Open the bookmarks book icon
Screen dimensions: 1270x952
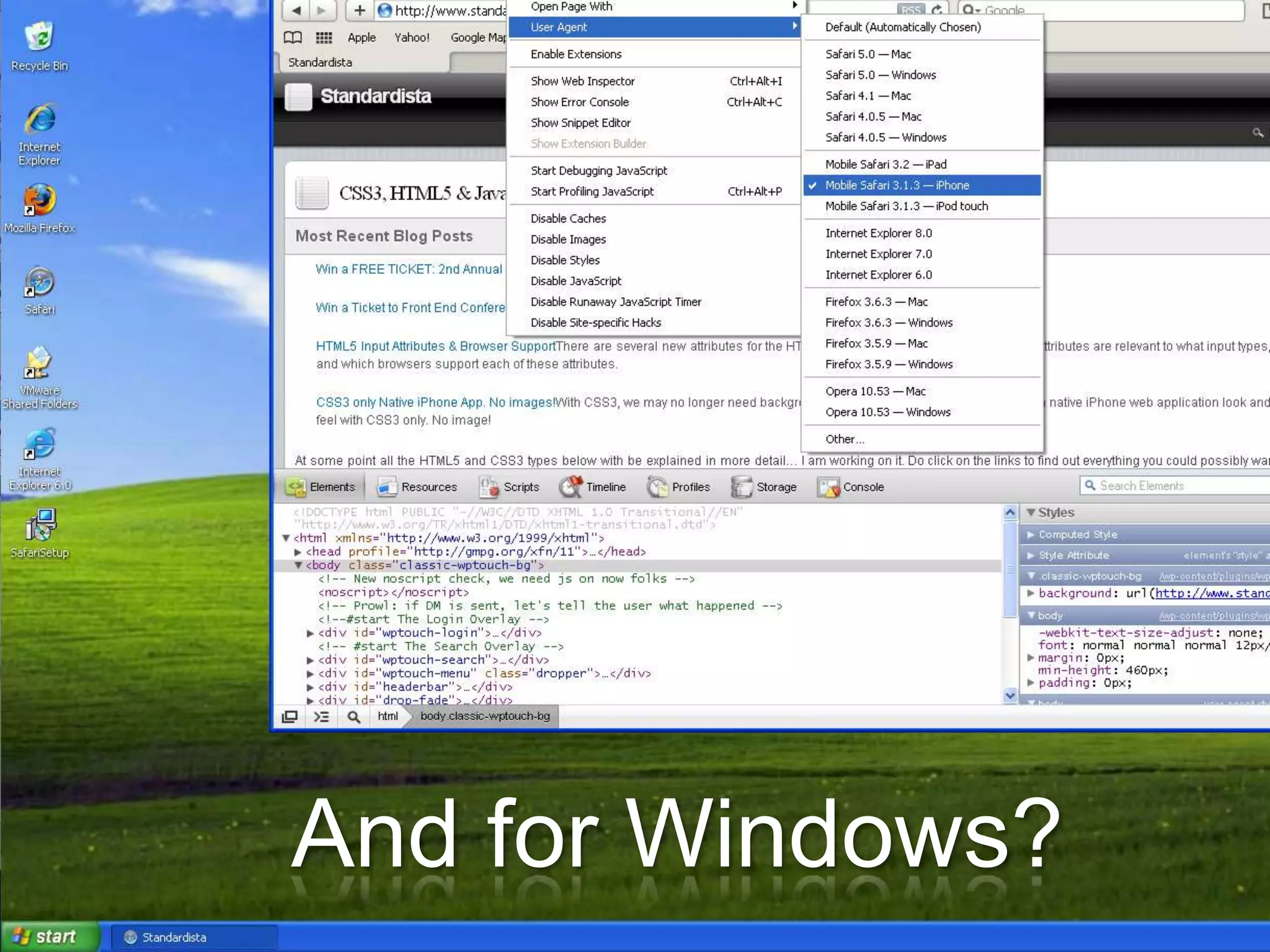coord(293,38)
